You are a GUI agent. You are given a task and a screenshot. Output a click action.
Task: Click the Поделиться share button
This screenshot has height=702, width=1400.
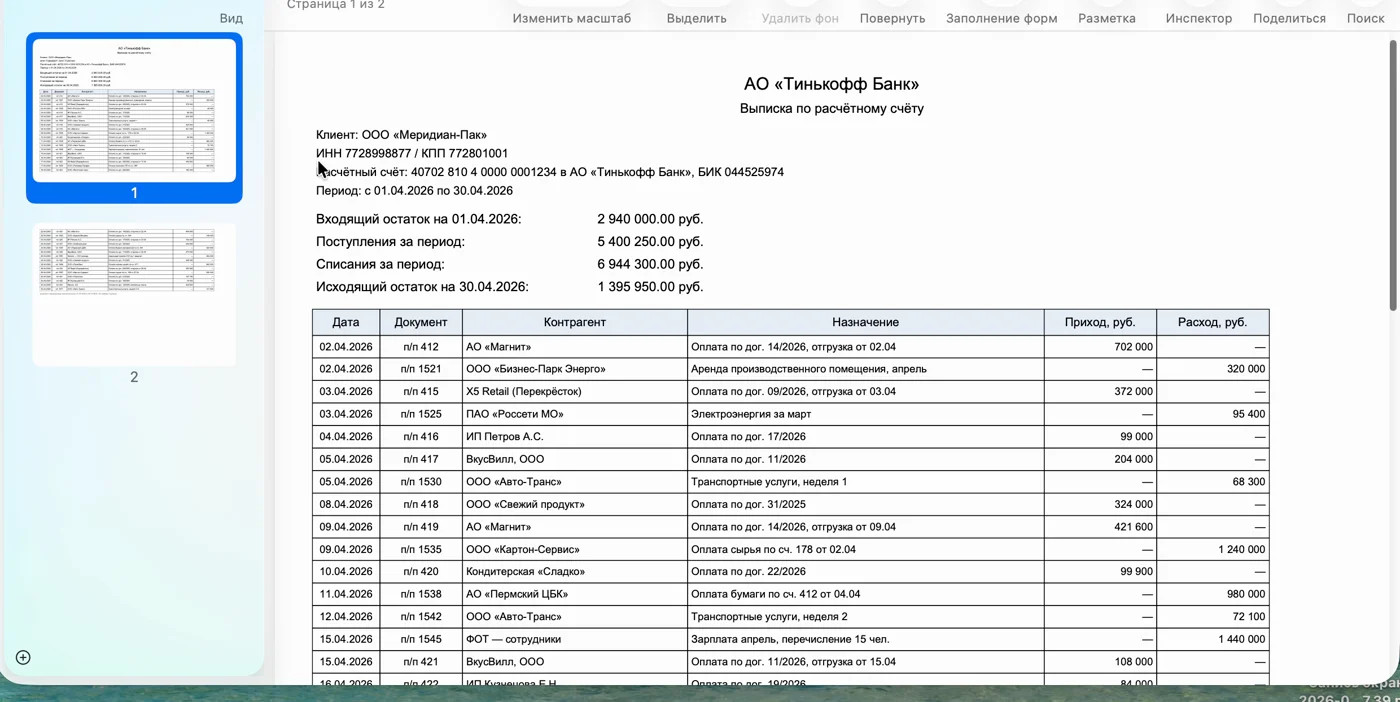(1289, 18)
